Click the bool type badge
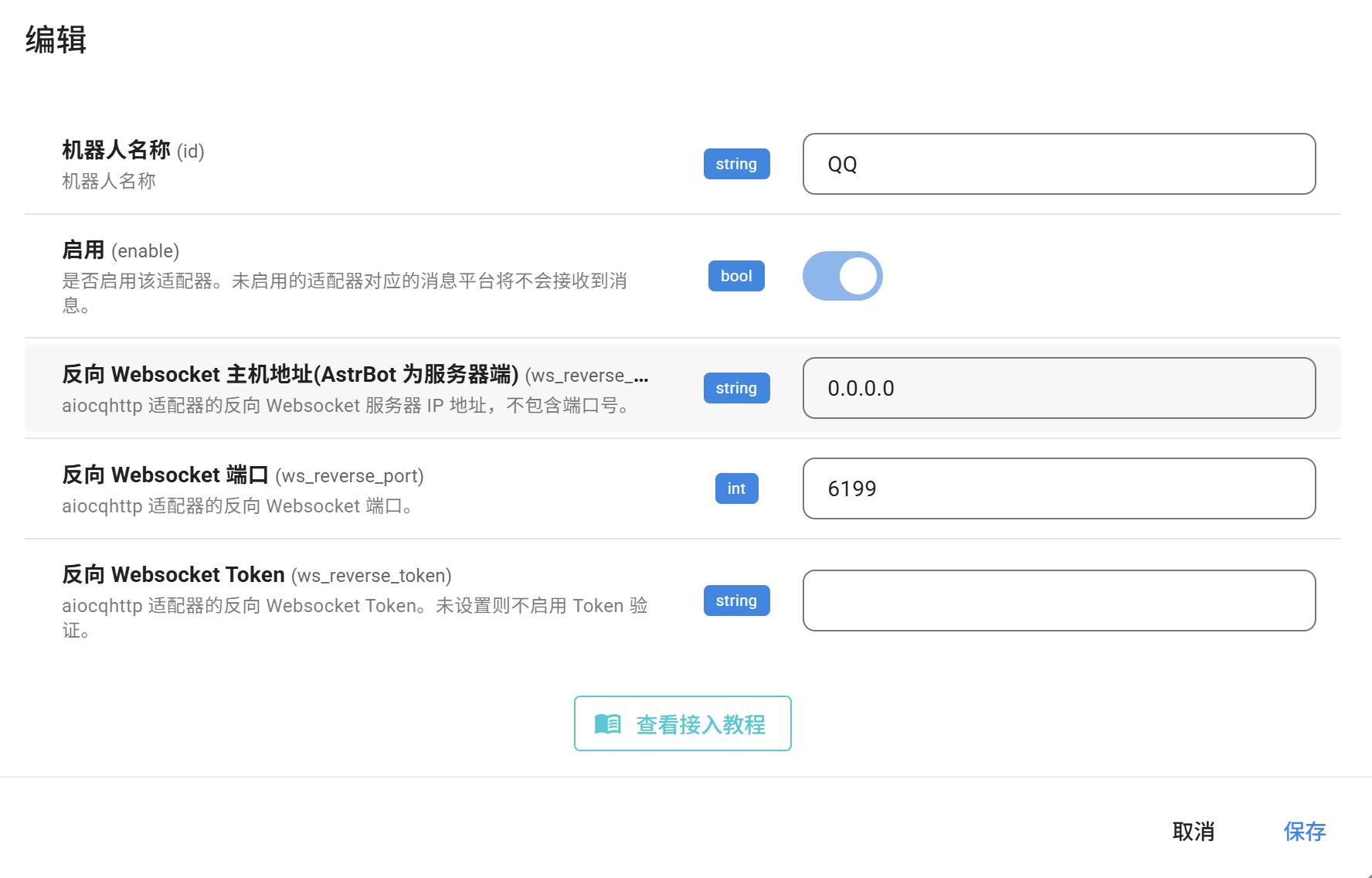 click(x=736, y=276)
